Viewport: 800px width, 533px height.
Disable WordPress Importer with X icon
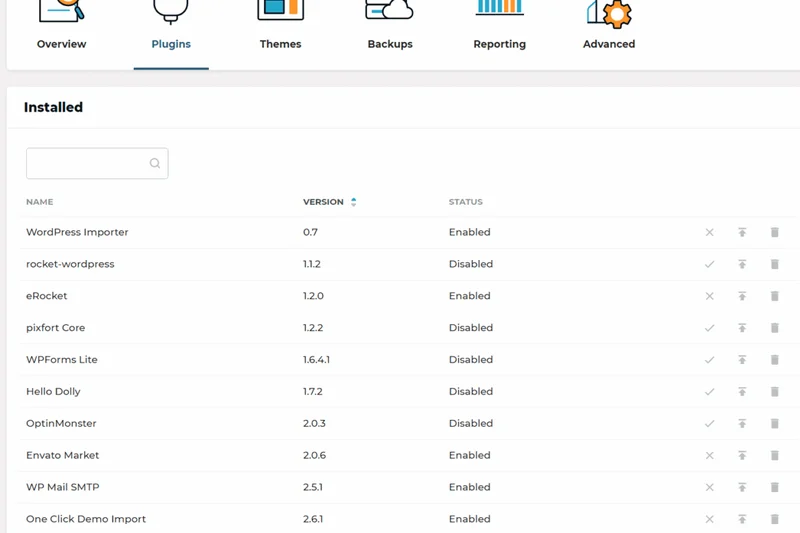709,233
